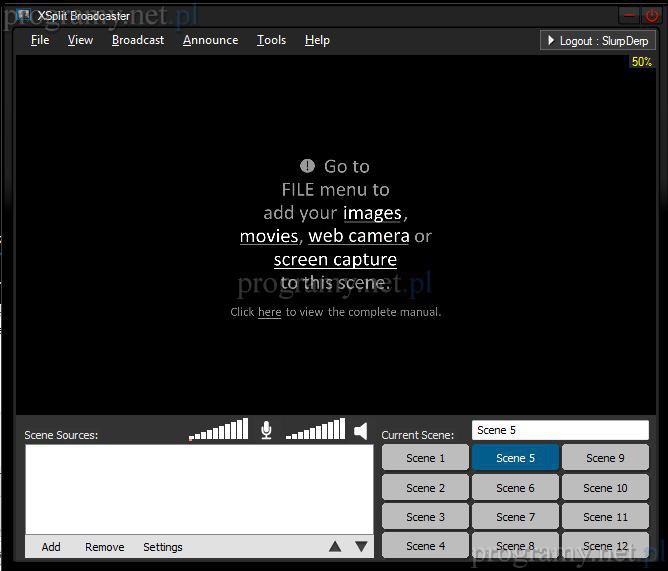Viewport: 668px width, 571px height.
Task: Click the XSplit Broadcaster title bar icon
Action: [23, 15]
